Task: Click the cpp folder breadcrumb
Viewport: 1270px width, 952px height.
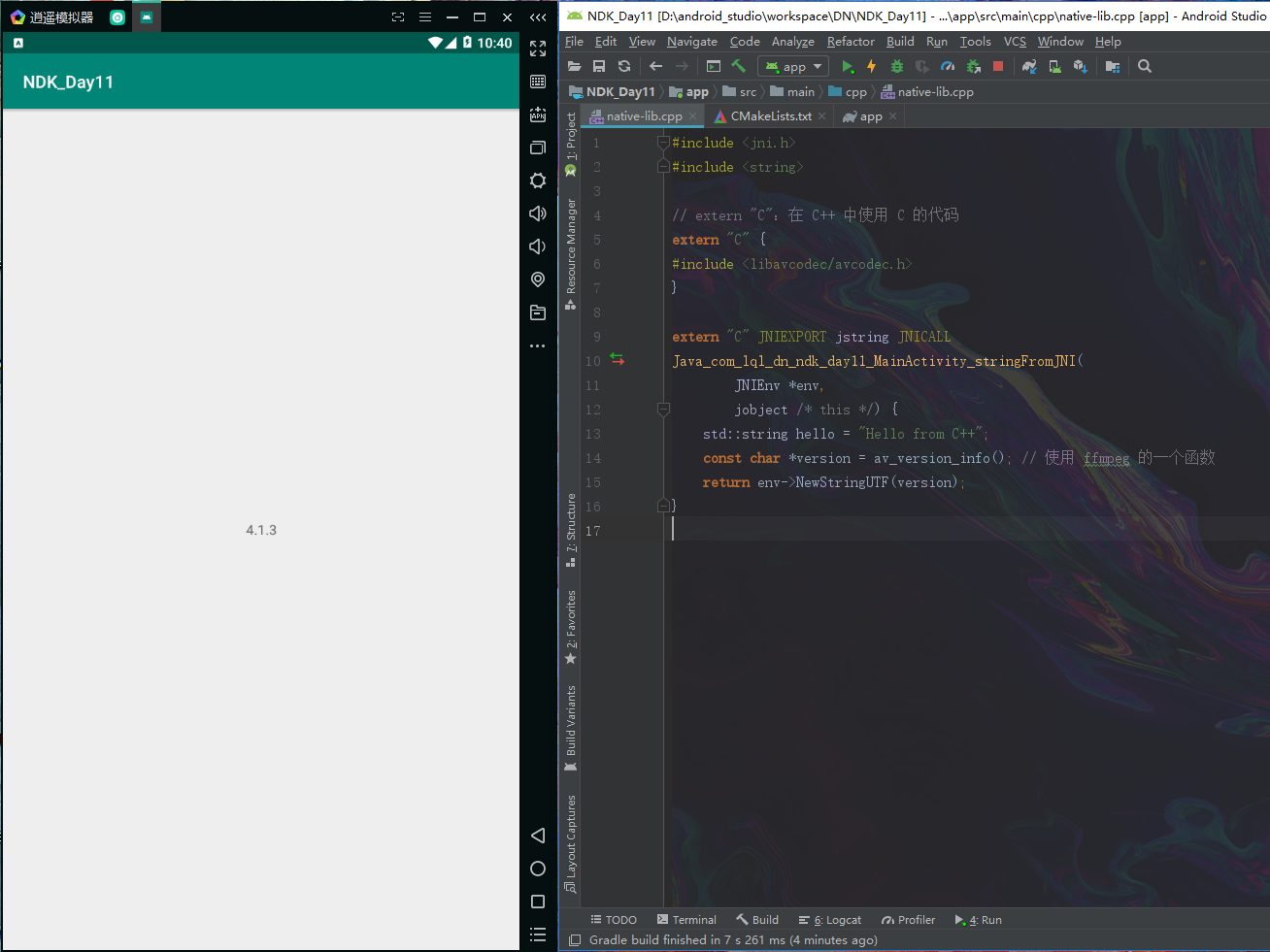Action: tap(848, 92)
